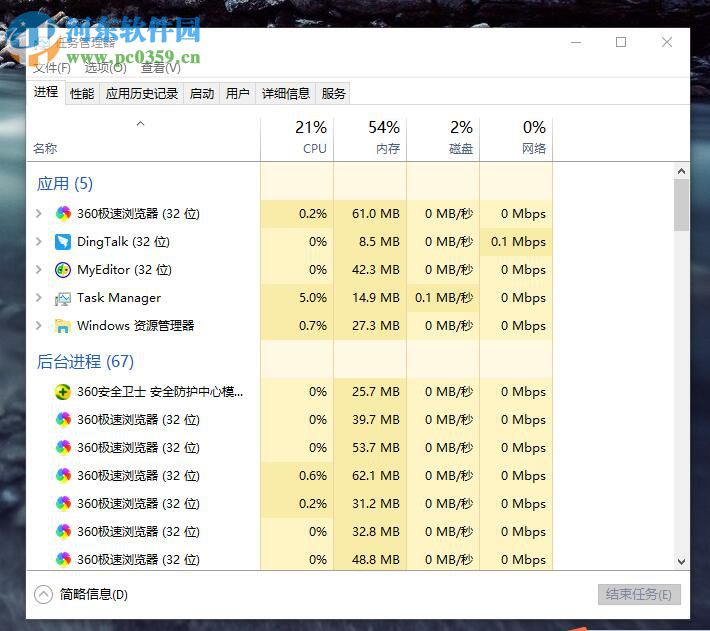Click the 14.9 MB memory cell
This screenshot has width=710, height=631.
point(370,298)
